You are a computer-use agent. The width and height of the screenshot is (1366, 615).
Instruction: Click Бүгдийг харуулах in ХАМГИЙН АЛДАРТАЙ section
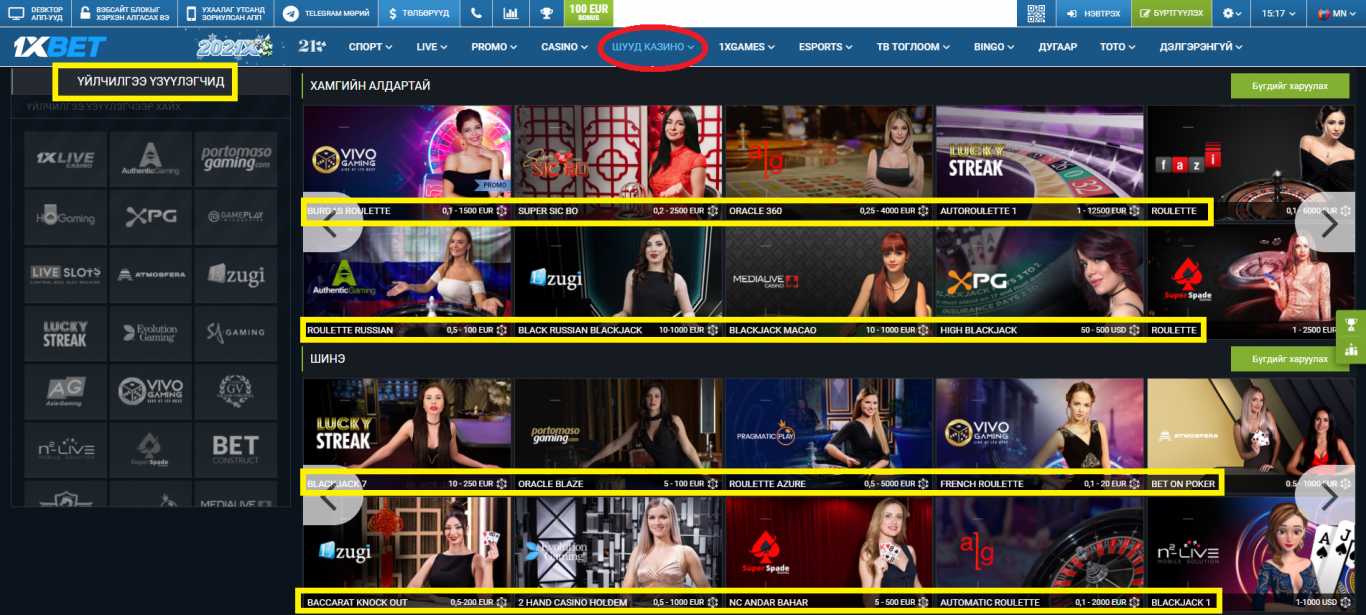tap(1290, 86)
